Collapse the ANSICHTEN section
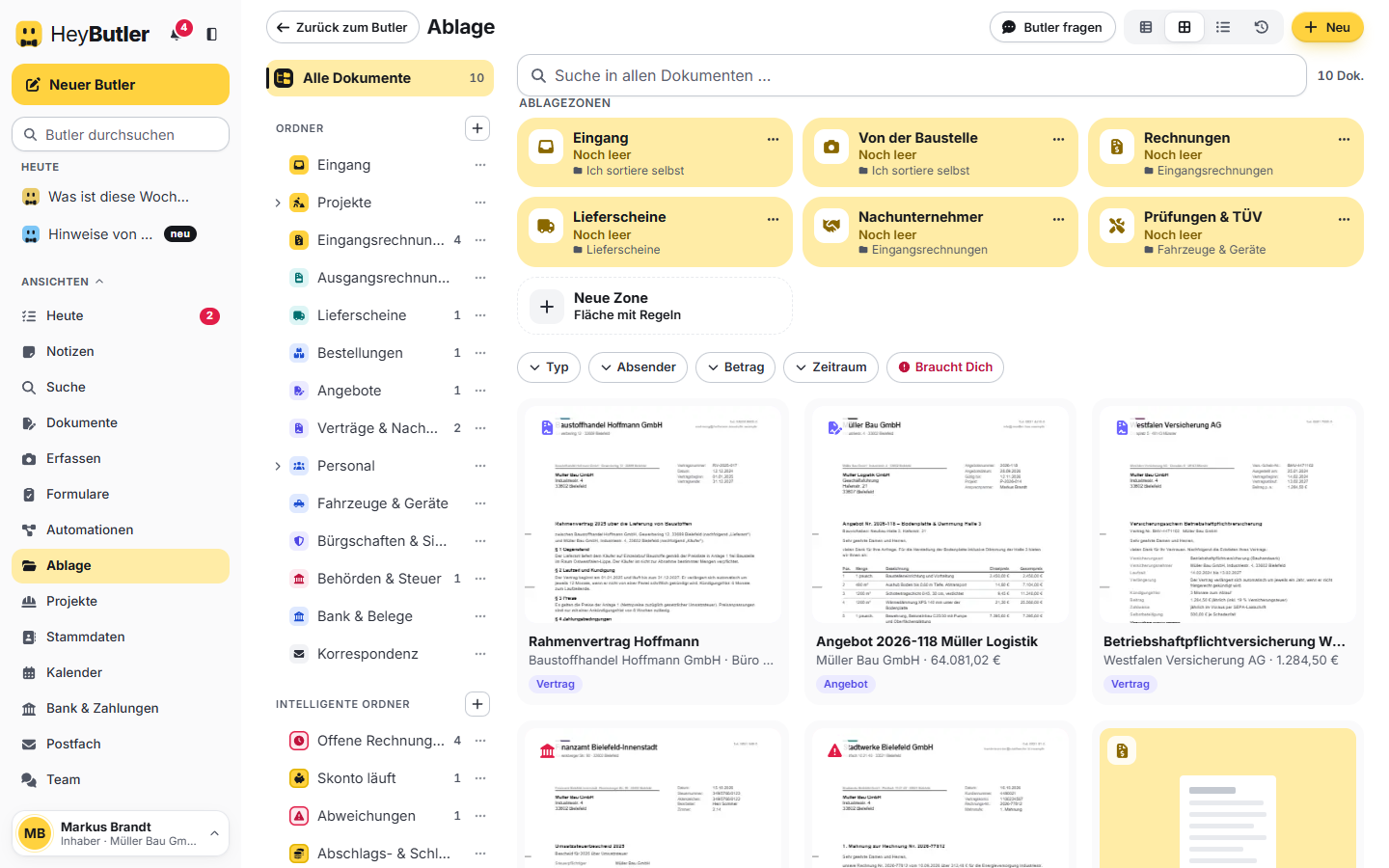 (x=63, y=282)
